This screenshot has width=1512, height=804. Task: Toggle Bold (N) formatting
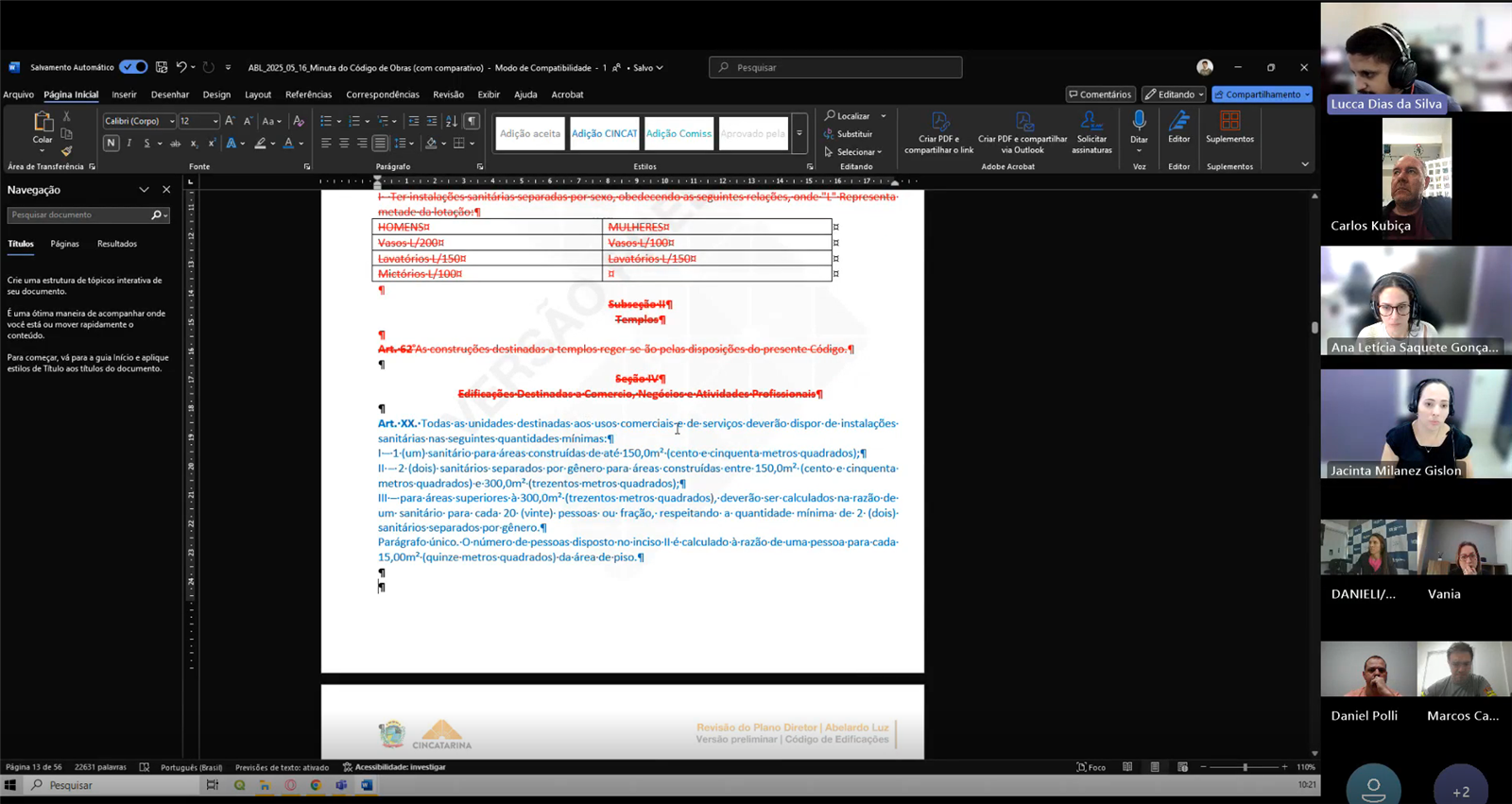(x=111, y=144)
